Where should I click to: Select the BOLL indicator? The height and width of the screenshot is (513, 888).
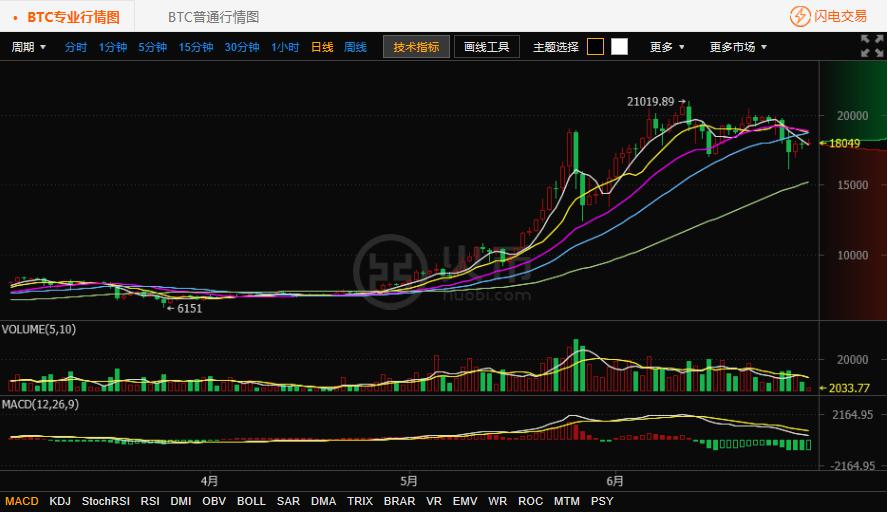point(251,501)
